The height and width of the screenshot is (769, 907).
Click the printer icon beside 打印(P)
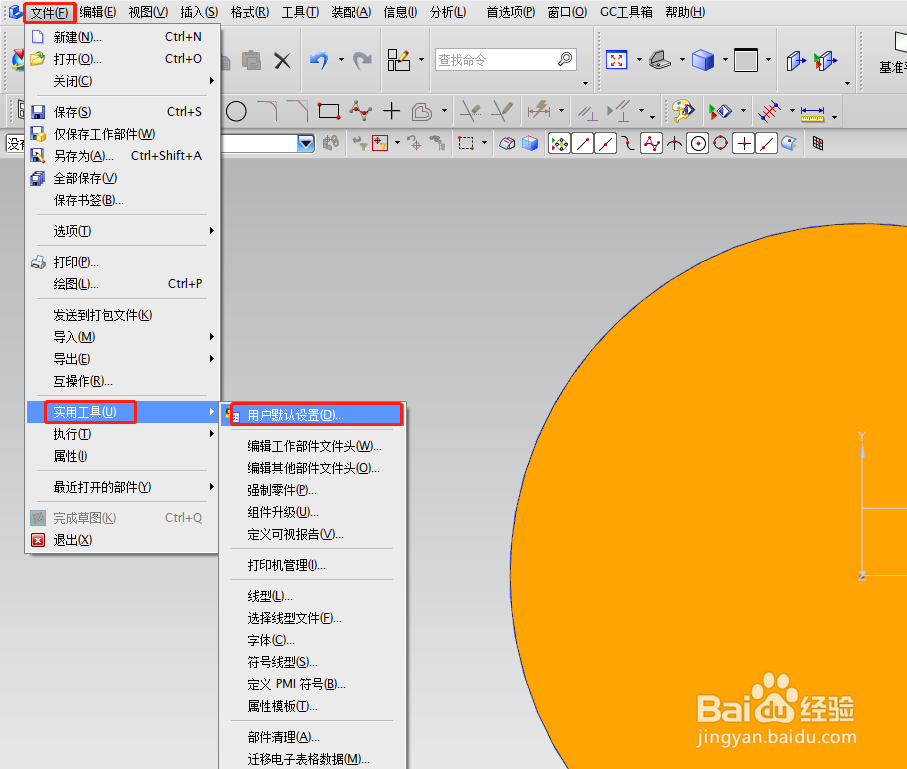point(38,262)
